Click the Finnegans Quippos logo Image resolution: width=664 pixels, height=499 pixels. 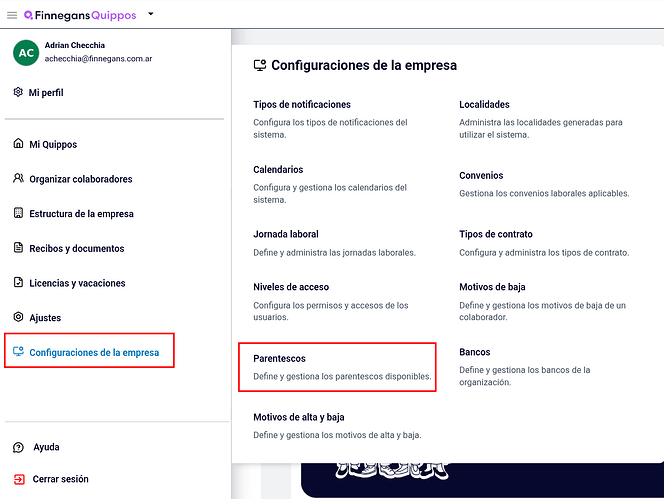[80, 15]
